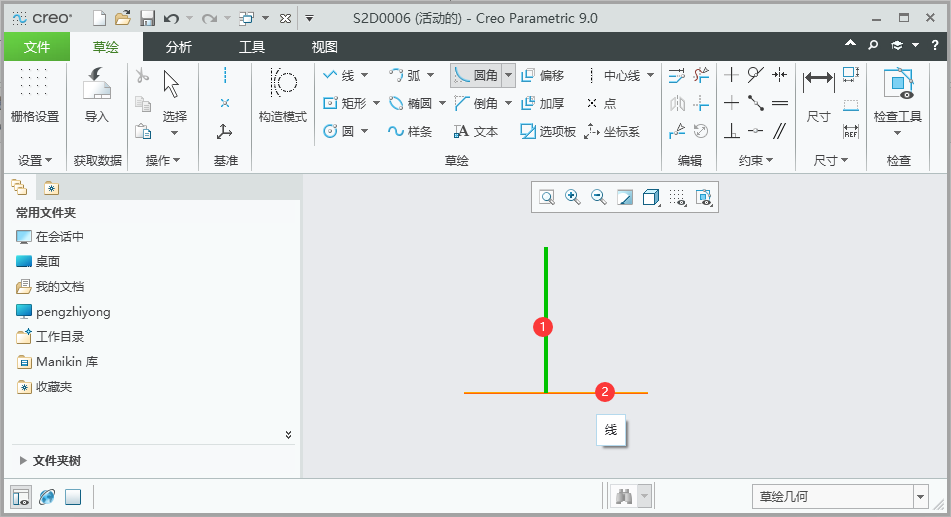Expand the 矩形 rectangle dropdown arrow

[377, 103]
